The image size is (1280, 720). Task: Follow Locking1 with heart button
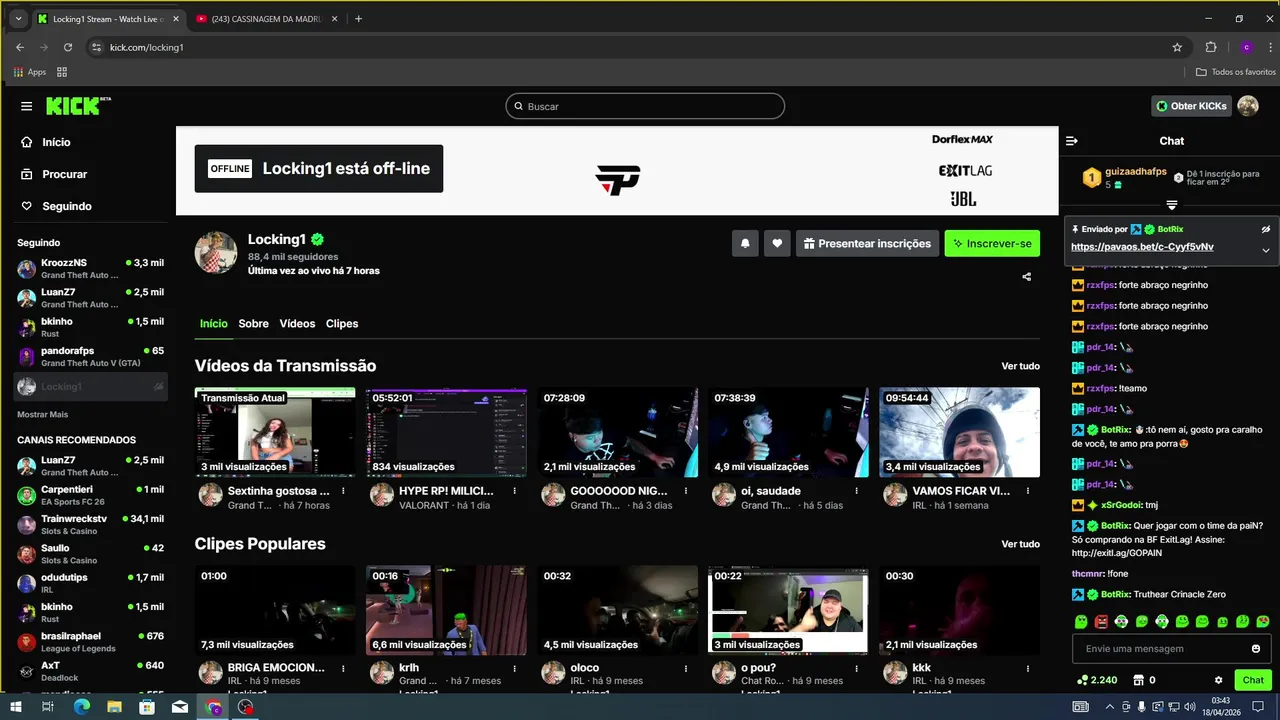tap(777, 243)
